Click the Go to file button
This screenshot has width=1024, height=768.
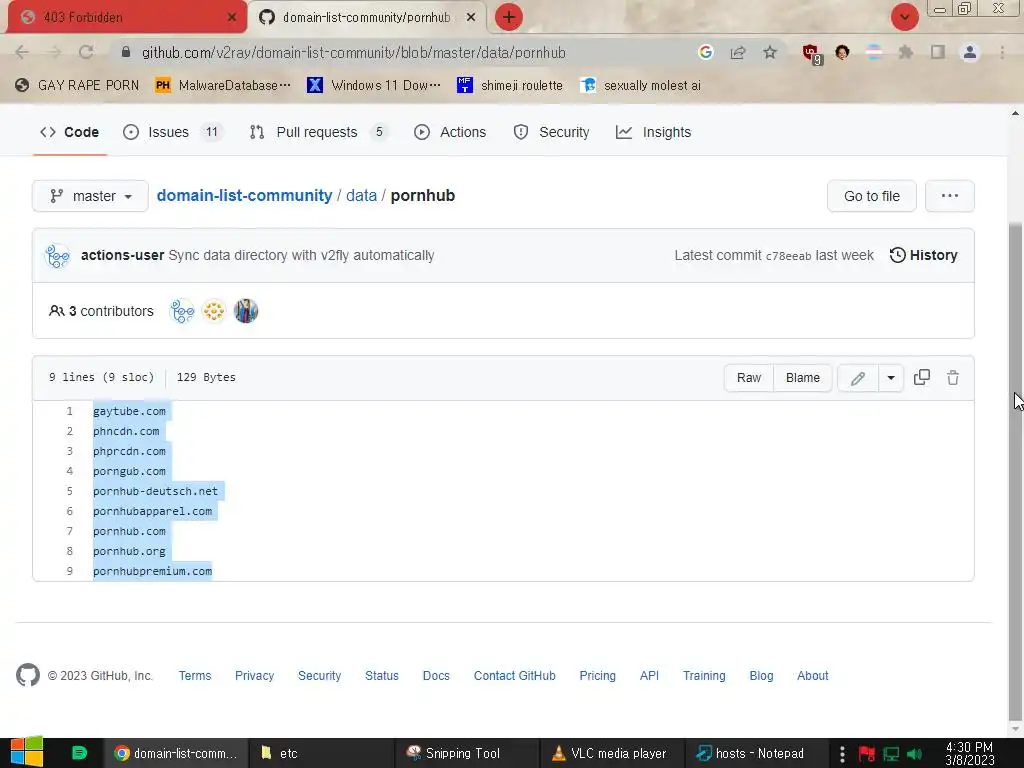click(x=871, y=196)
